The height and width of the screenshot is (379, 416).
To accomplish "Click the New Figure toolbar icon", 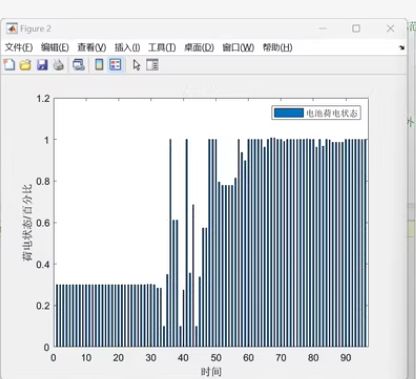I will (x=9, y=65).
